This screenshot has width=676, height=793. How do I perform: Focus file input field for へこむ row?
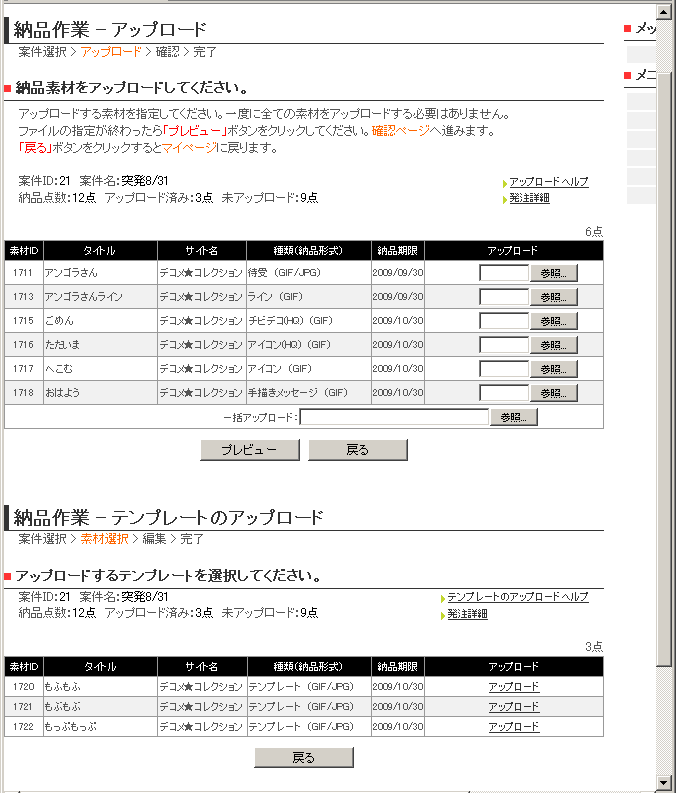coord(503,369)
